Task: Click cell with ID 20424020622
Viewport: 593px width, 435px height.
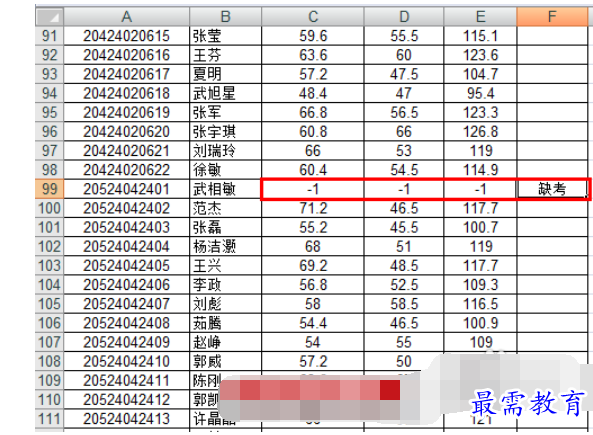Action: (x=126, y=170)
